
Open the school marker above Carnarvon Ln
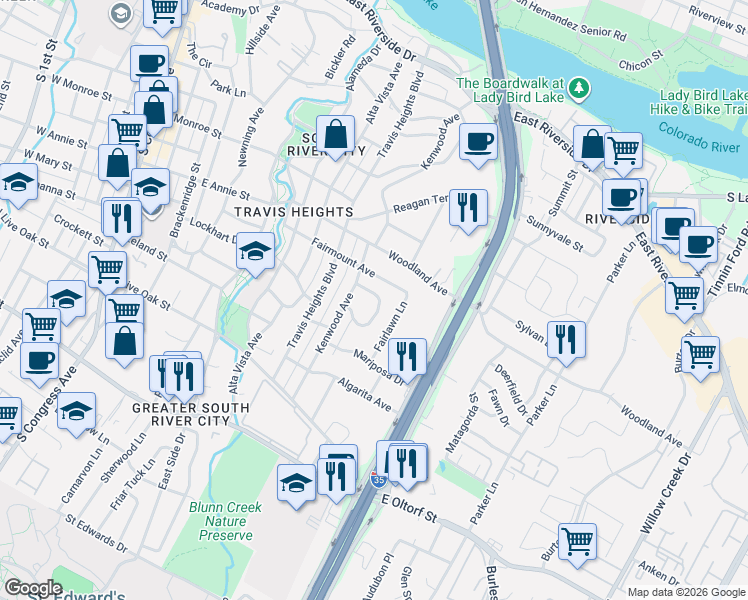click(76, 412)
